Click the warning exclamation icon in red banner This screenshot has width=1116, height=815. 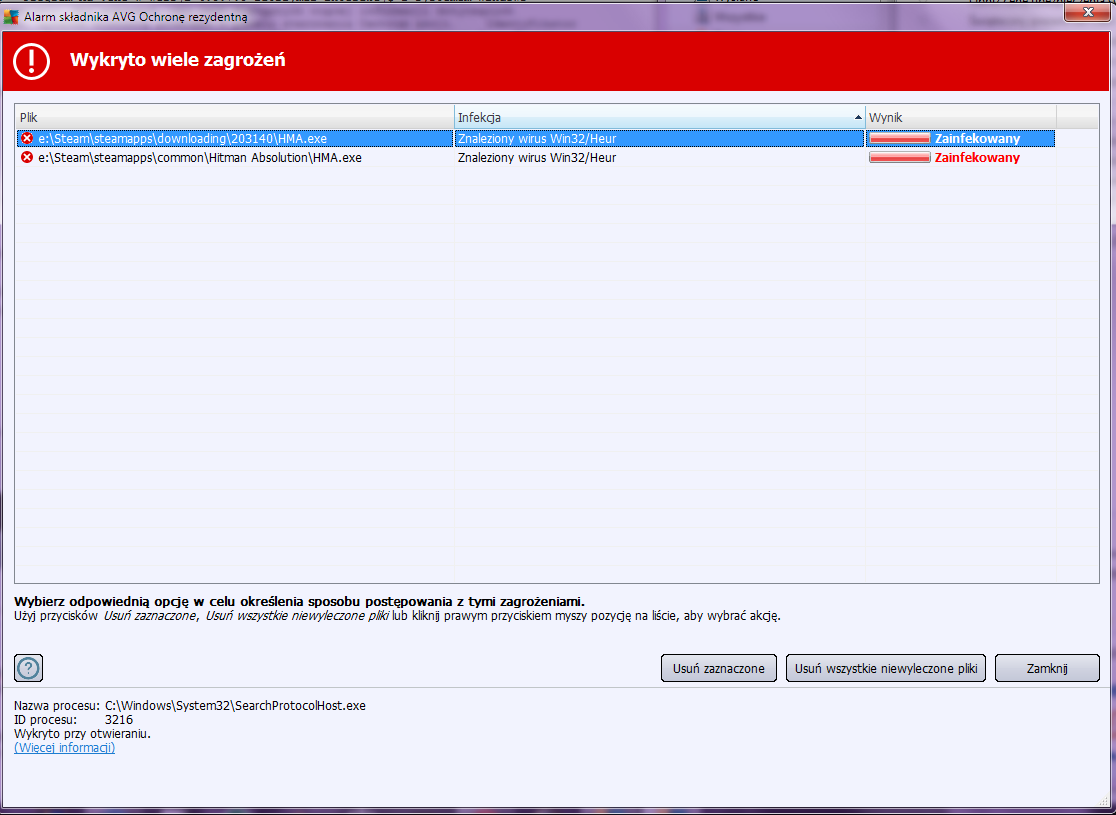31,61
